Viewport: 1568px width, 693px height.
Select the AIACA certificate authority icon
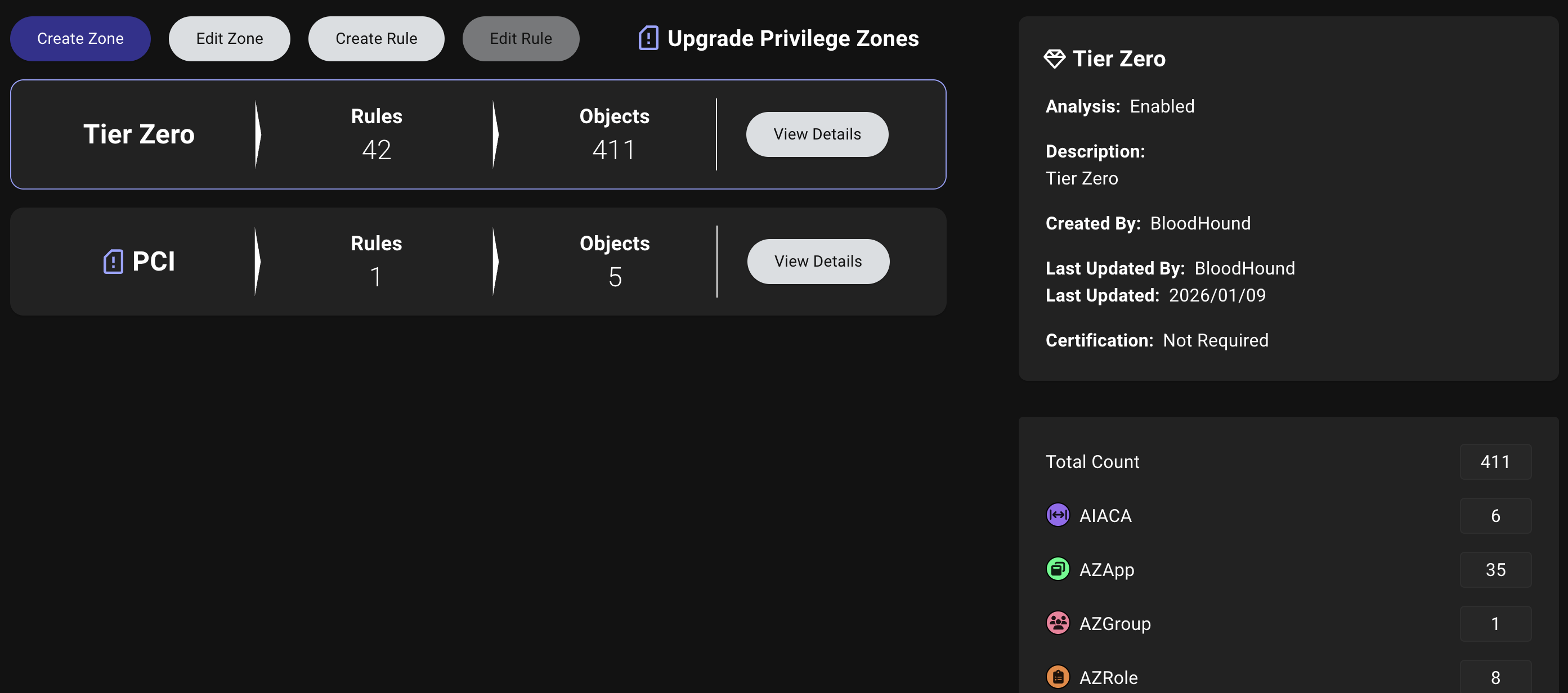pyautogui.click(x=1058, y=515)
